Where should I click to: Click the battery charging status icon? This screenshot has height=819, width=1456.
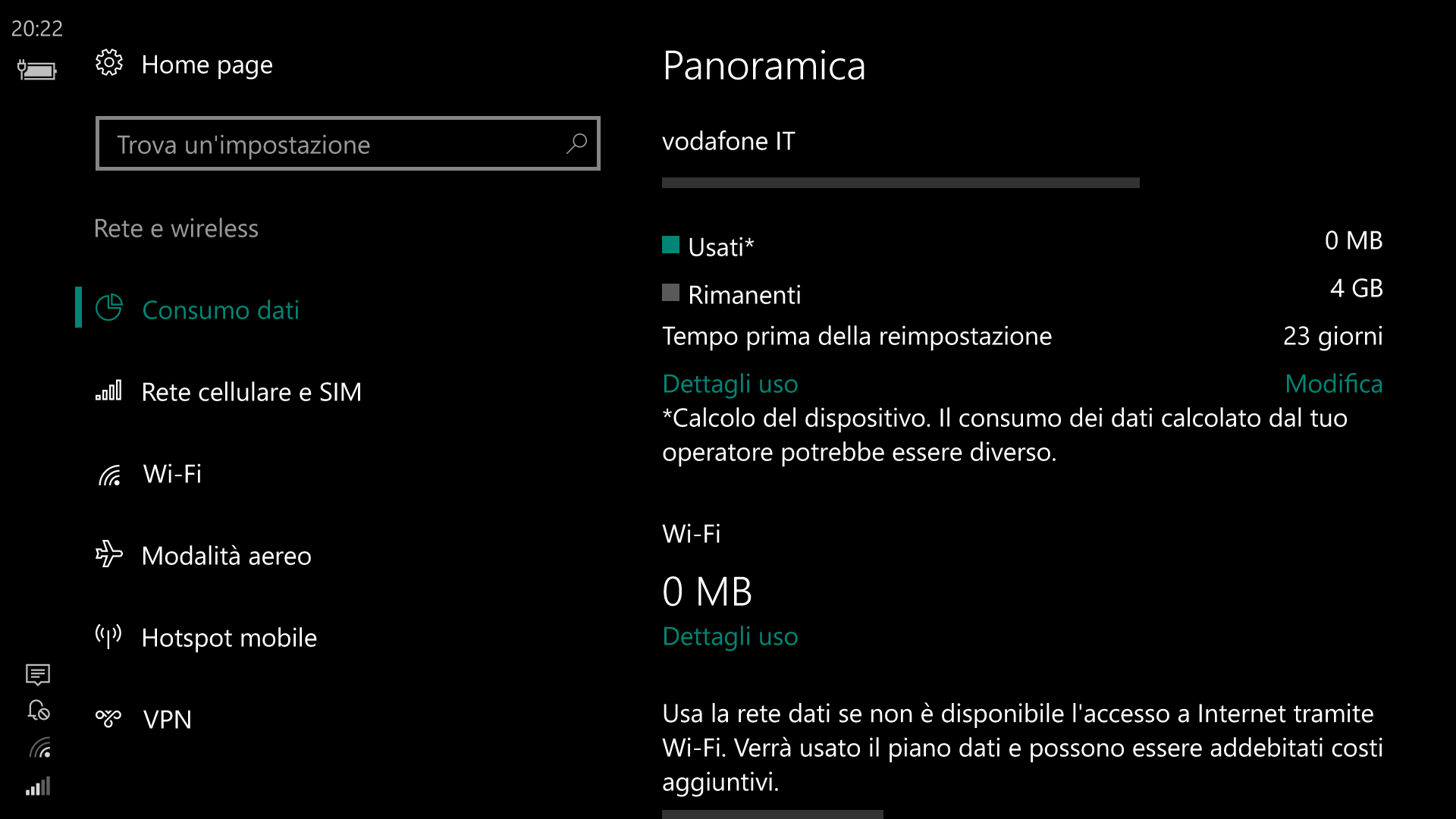37,70
